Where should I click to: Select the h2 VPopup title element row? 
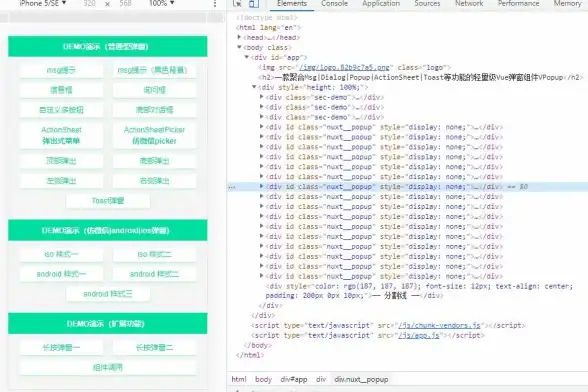(x=421, y=77)
